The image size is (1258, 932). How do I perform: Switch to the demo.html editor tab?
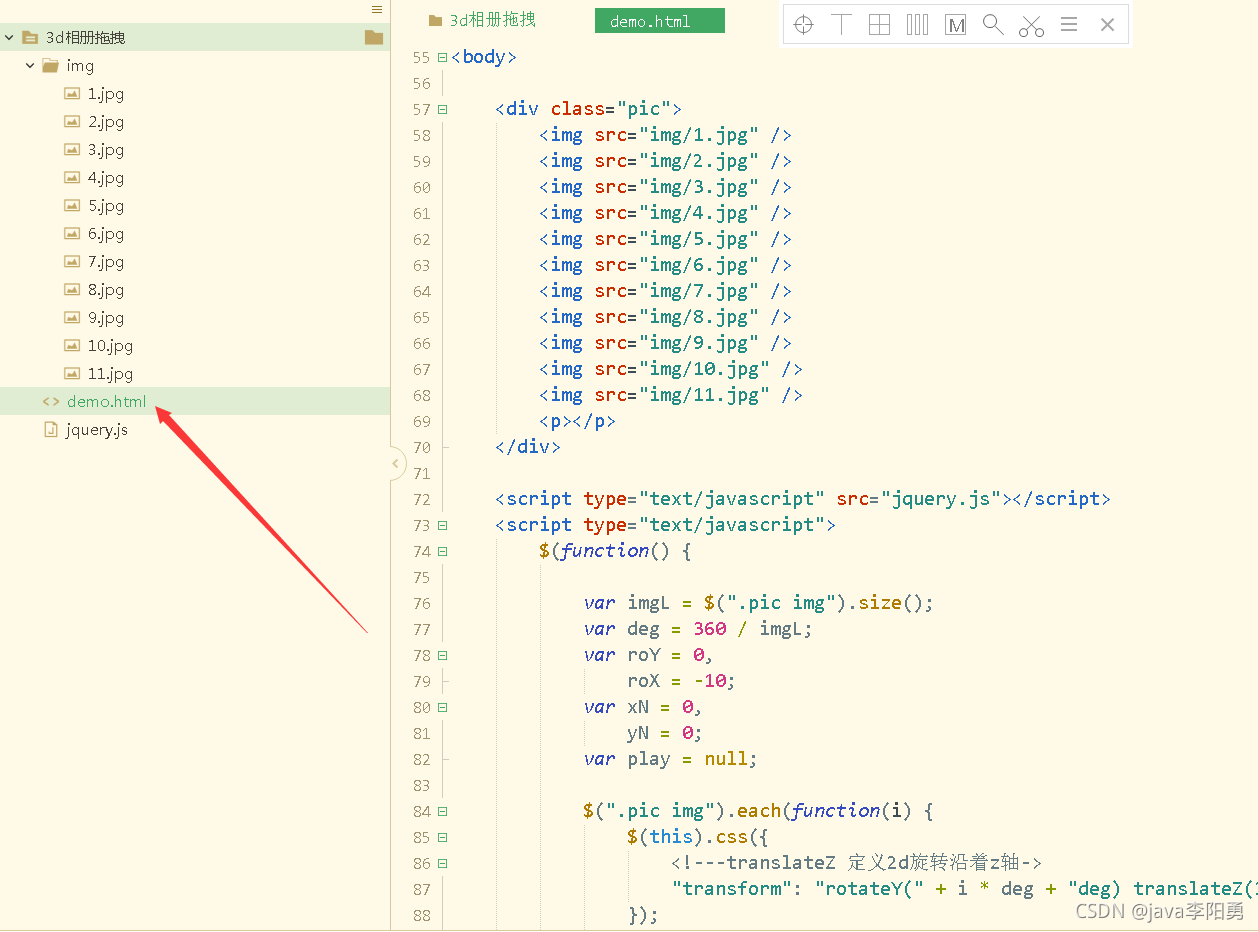click(x=659, y=21)
